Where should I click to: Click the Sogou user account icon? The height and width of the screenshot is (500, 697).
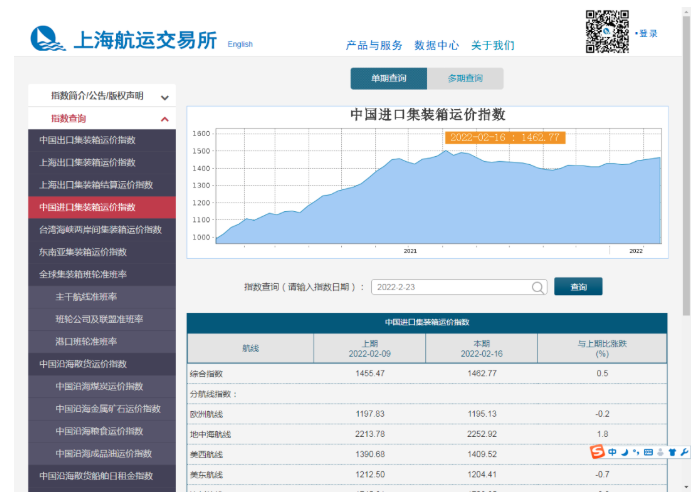660,452
